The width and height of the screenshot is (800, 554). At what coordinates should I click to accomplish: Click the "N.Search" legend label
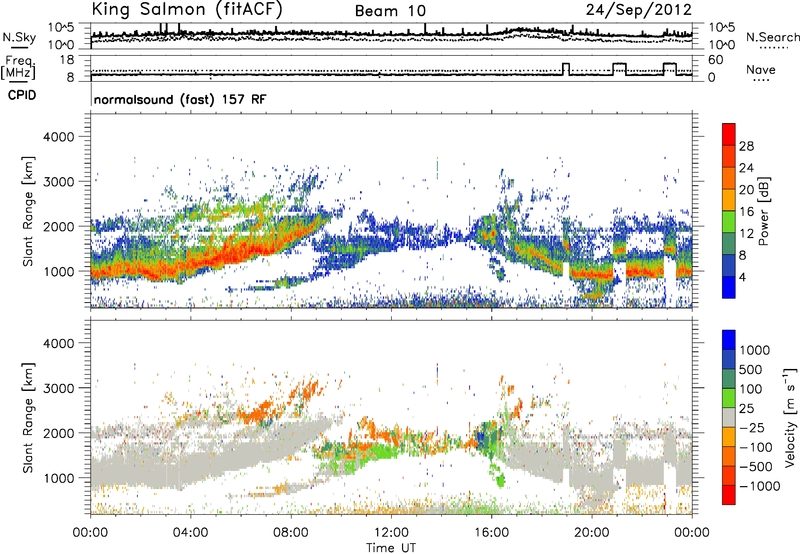pos(773,37)
